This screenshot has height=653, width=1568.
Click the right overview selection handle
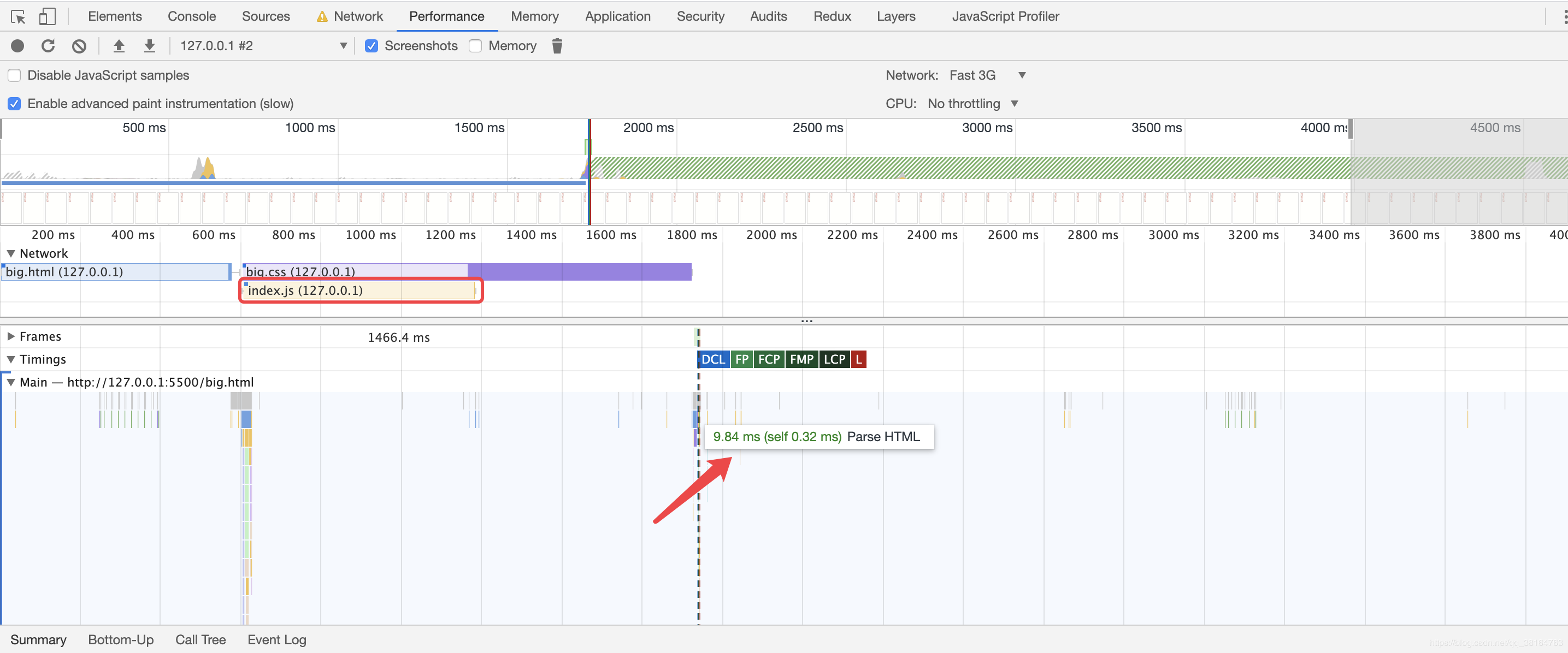[x=1350, y=129]
